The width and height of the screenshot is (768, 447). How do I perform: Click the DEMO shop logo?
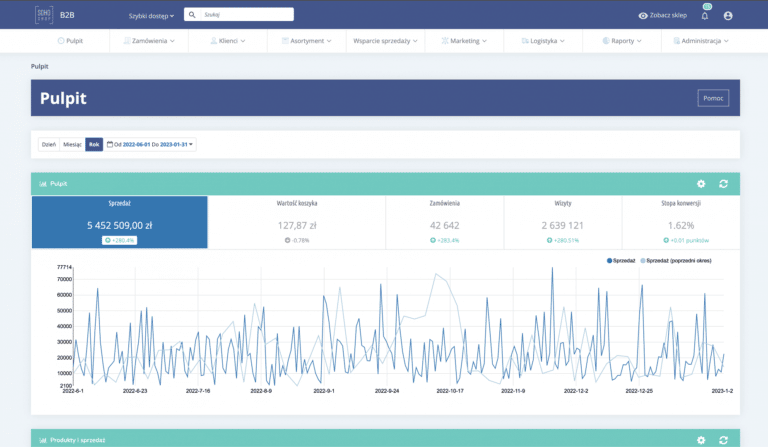coord(44,15)
